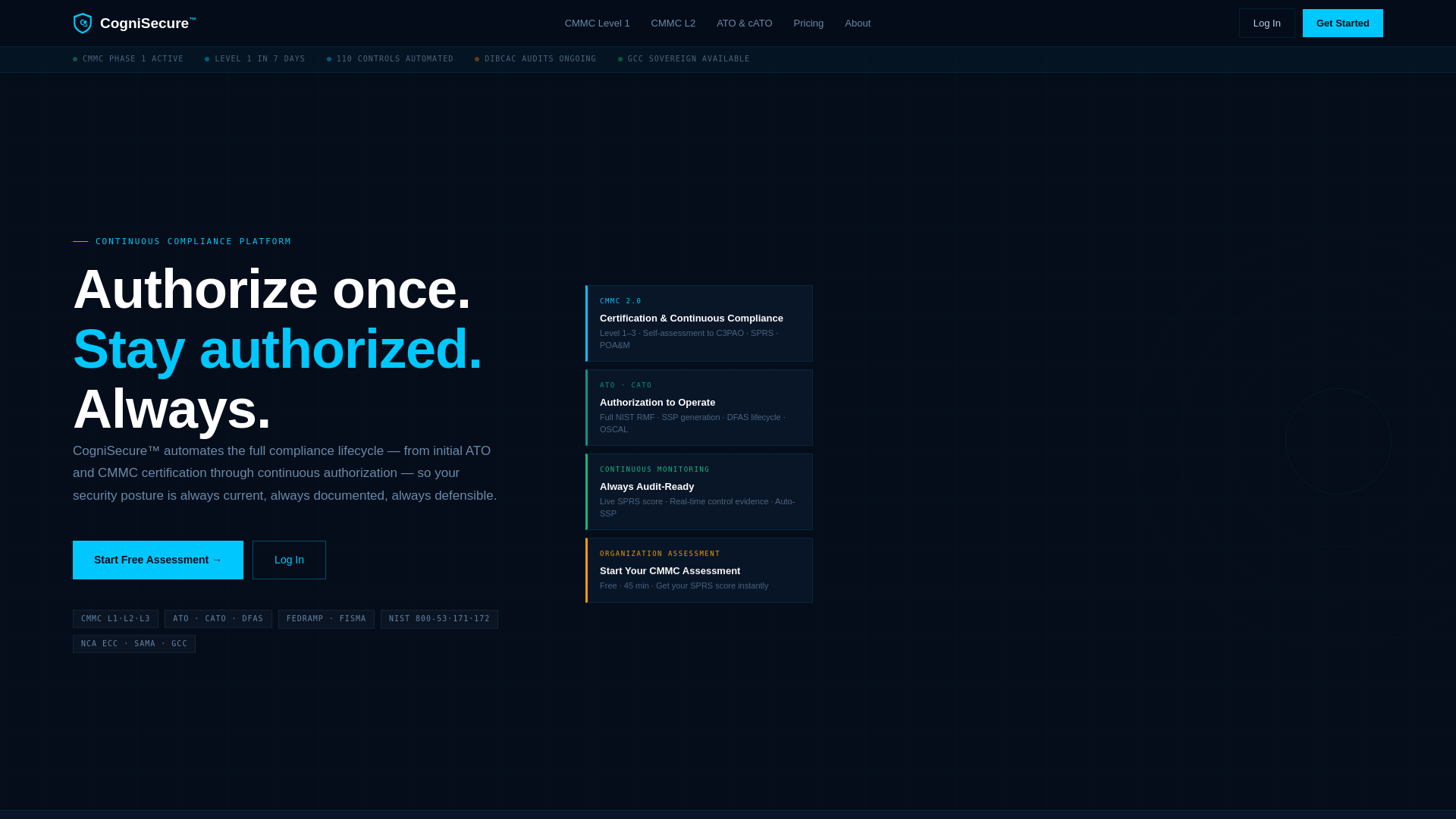1456x819 pixels.
Task: Click the header Log In button
Action: pyautogui.click(x=1266, y=24)
